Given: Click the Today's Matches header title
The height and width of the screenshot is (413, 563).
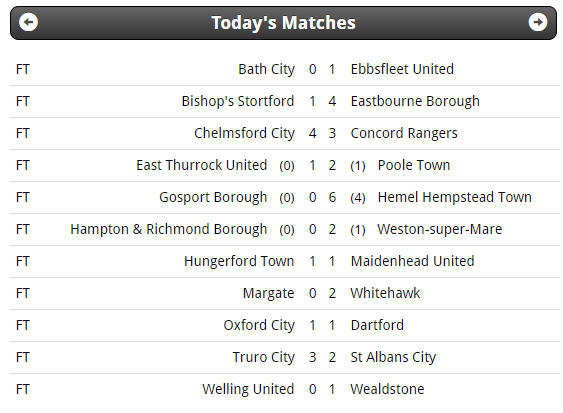Looking at the screenshot, I should coord(283,23).
